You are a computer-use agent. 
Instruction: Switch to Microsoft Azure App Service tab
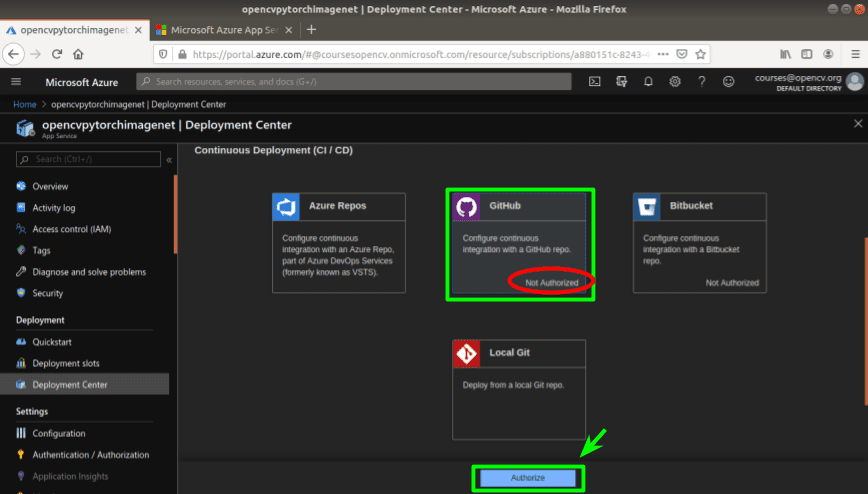(224, 30)
